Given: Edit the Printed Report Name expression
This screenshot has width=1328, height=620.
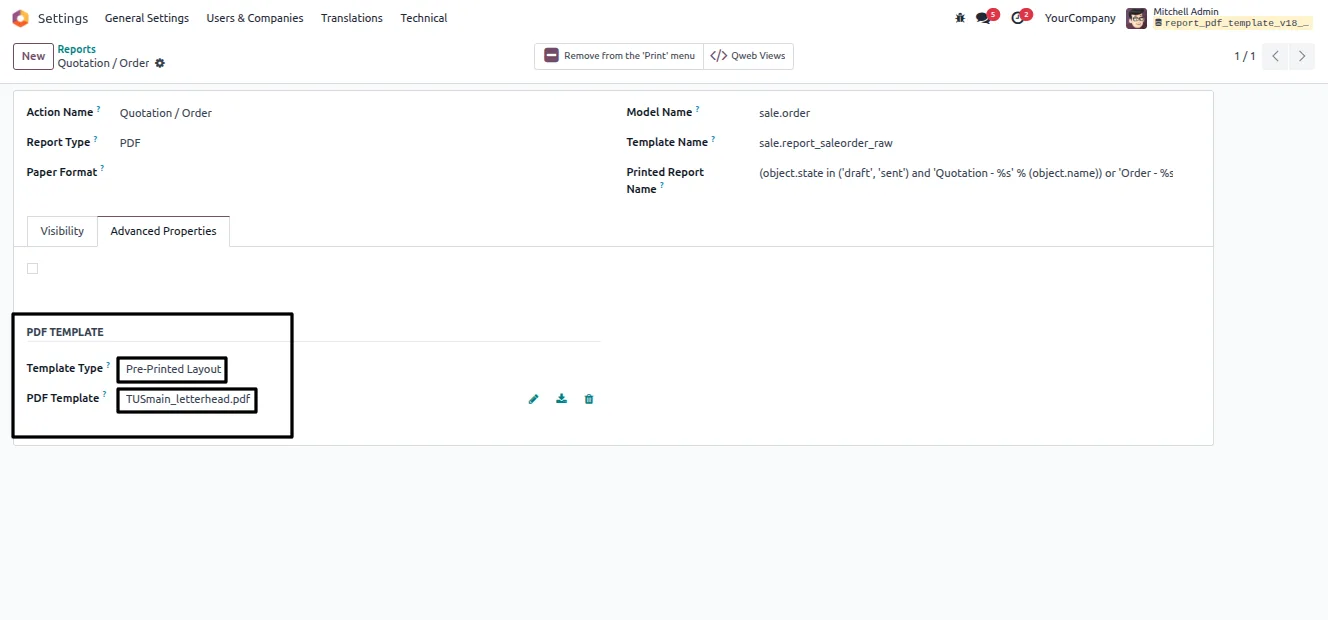Looking at the screenshot, I should pyautogui.click(x=965, y=173).
